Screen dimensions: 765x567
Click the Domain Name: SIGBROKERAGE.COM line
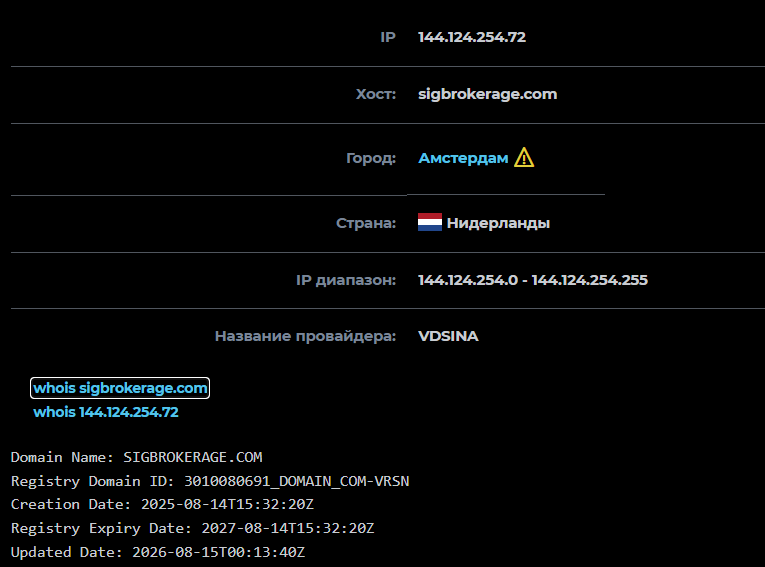tap(137, 457)
